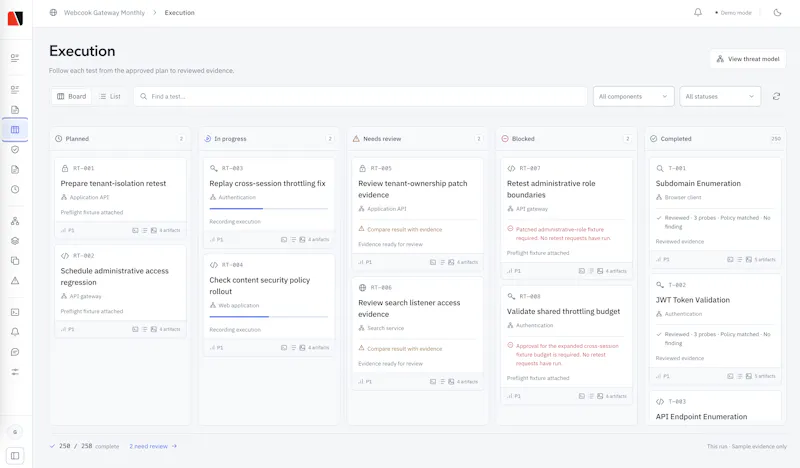Click the Find a test search field
Image resolution: width=800 pixels, height=468 pixels.
pos(361,96)
